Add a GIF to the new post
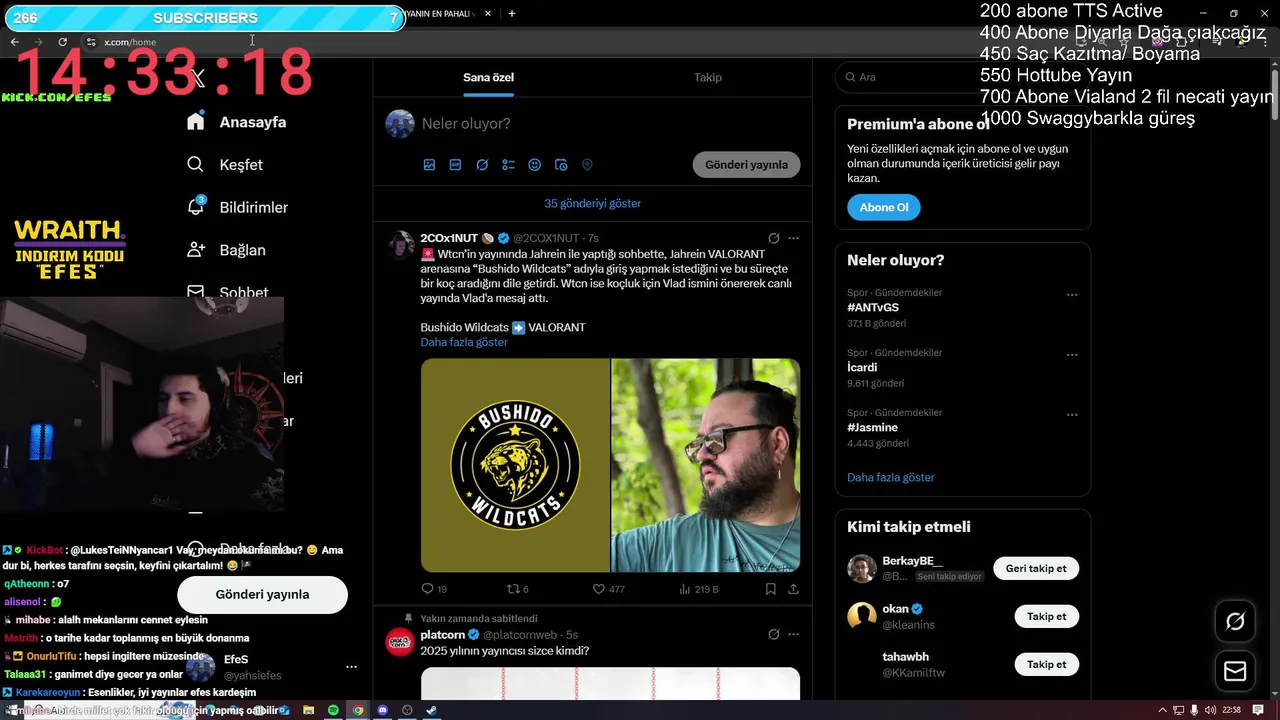Image resolution: width=1280 pixels, height=720 pixels. pos(455,165)
